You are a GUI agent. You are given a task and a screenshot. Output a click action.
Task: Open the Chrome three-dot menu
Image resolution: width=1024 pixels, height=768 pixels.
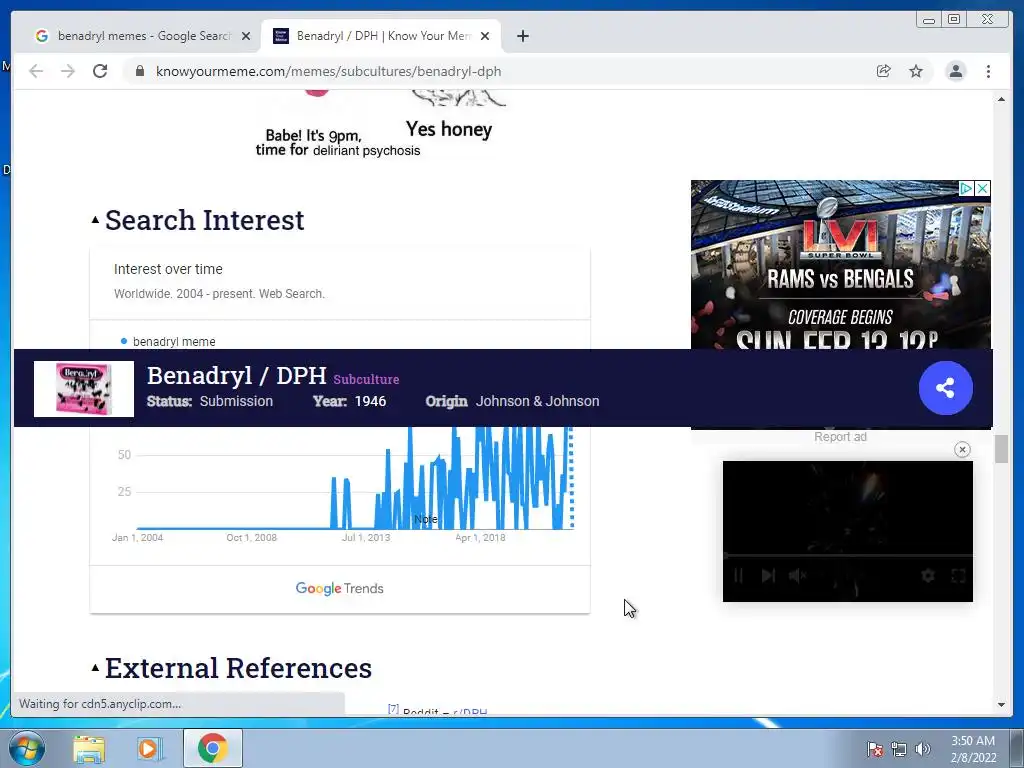[988, 71]
